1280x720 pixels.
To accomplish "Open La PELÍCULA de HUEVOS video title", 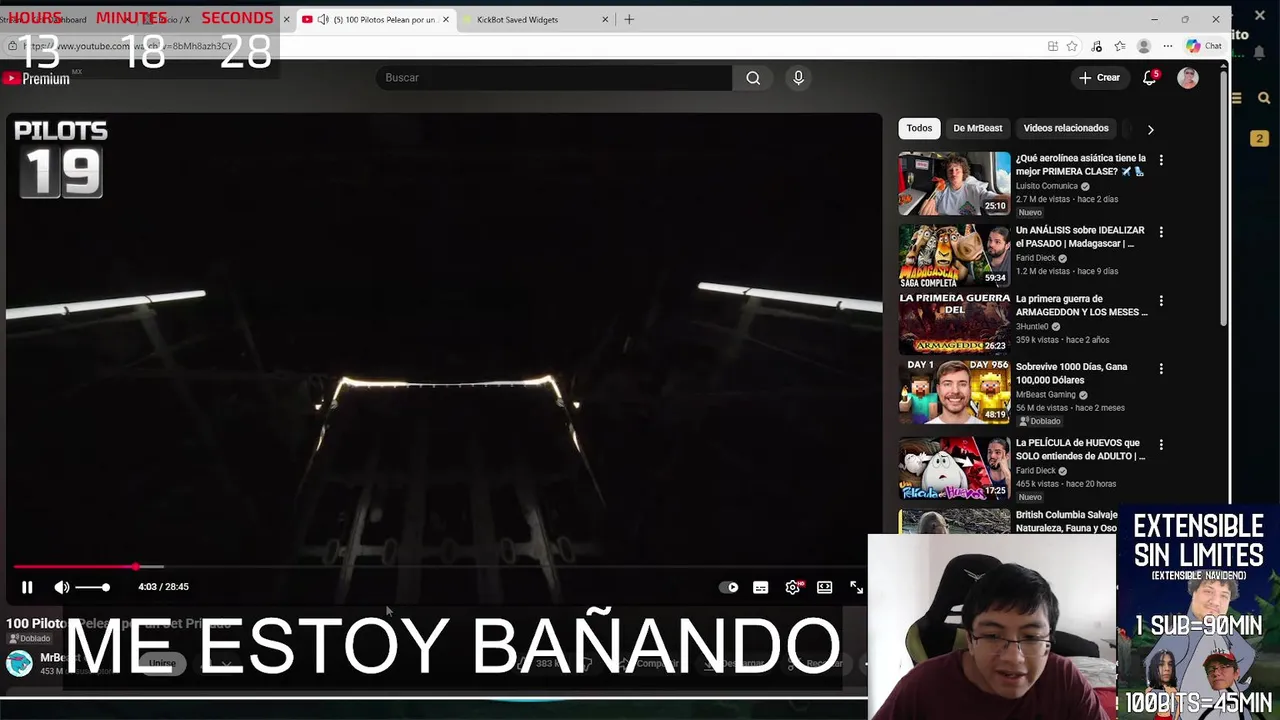I will click(1080, 449).
